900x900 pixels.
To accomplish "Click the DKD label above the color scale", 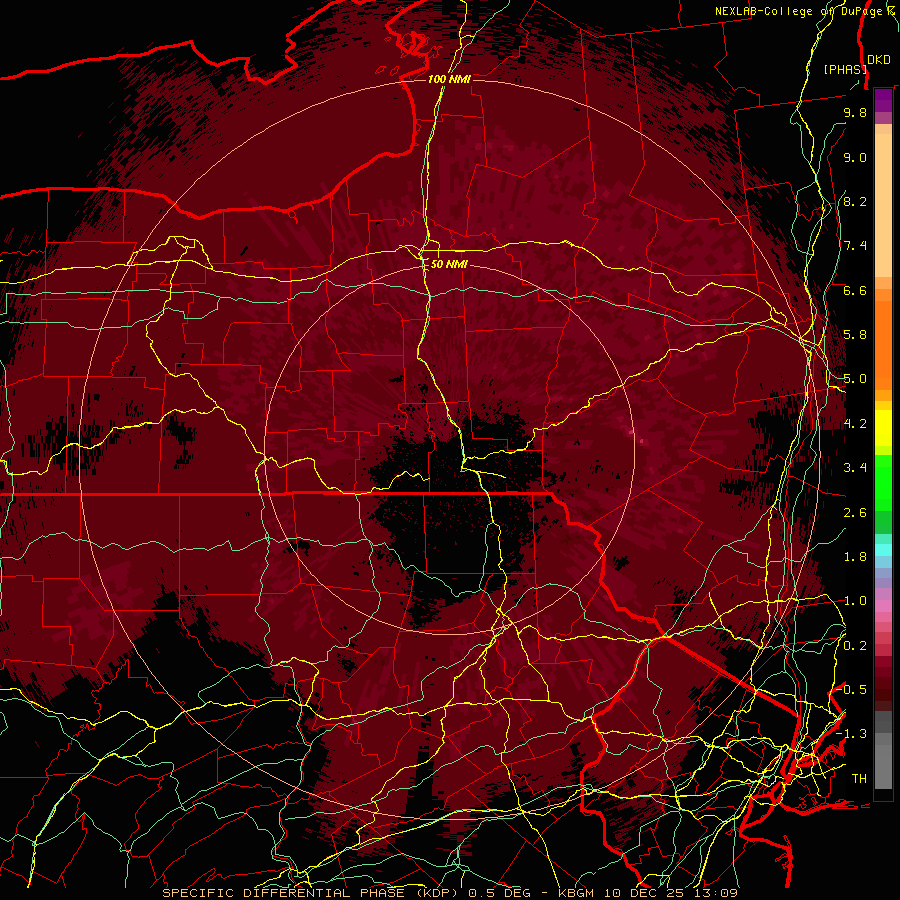I will [x=879, y=60].
